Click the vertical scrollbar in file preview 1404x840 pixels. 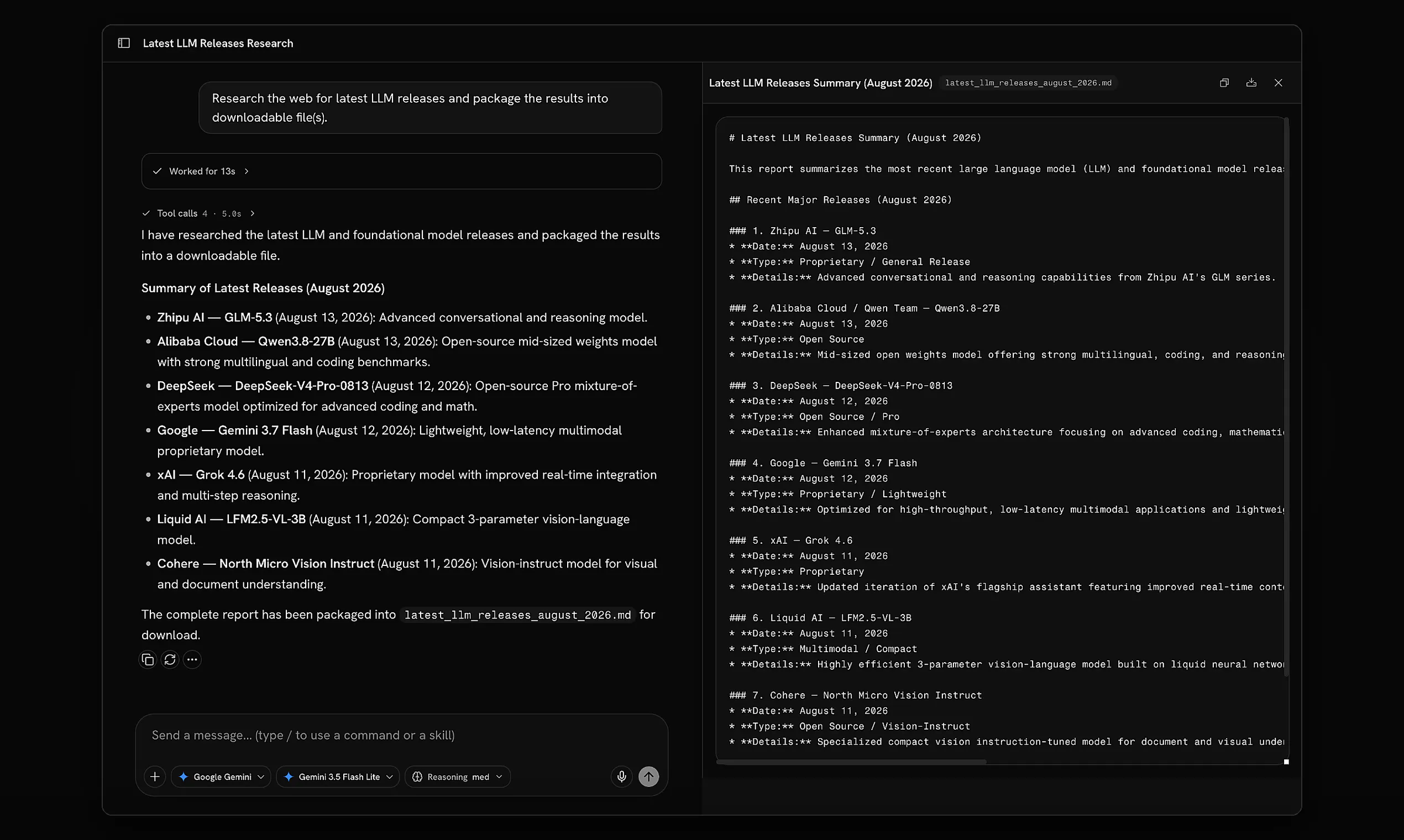[x=1286, y=396]
